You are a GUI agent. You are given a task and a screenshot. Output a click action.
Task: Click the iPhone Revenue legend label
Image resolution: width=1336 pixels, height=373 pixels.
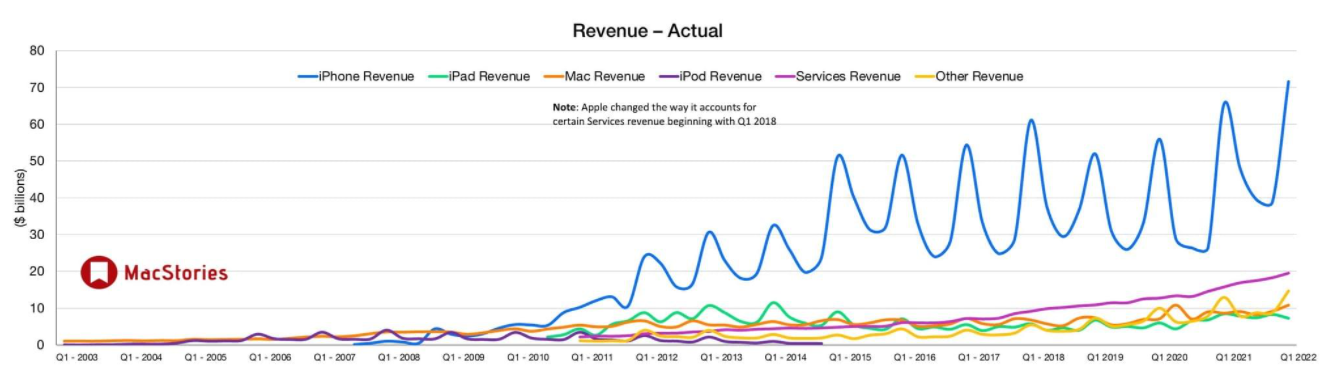click(x=366, y=76)
